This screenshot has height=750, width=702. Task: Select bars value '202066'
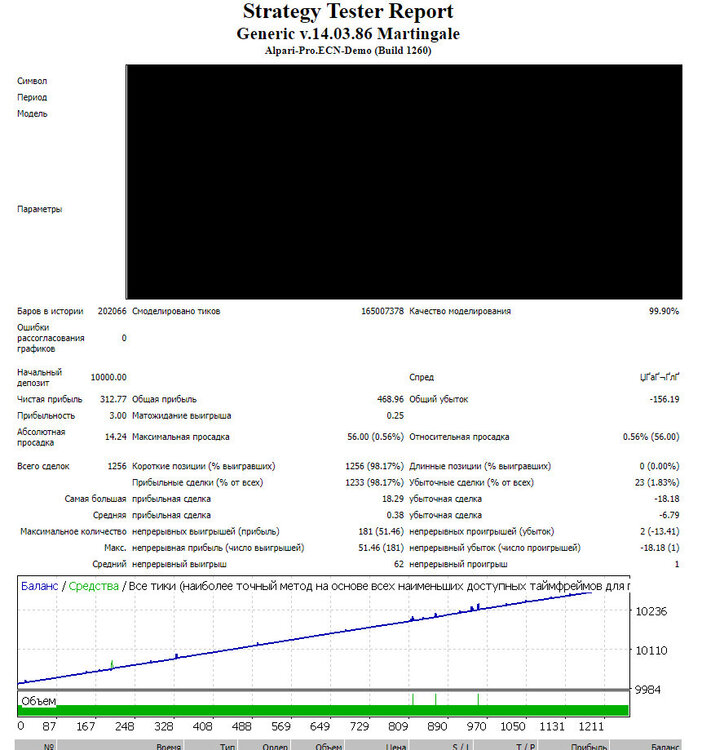coord(112,311)
